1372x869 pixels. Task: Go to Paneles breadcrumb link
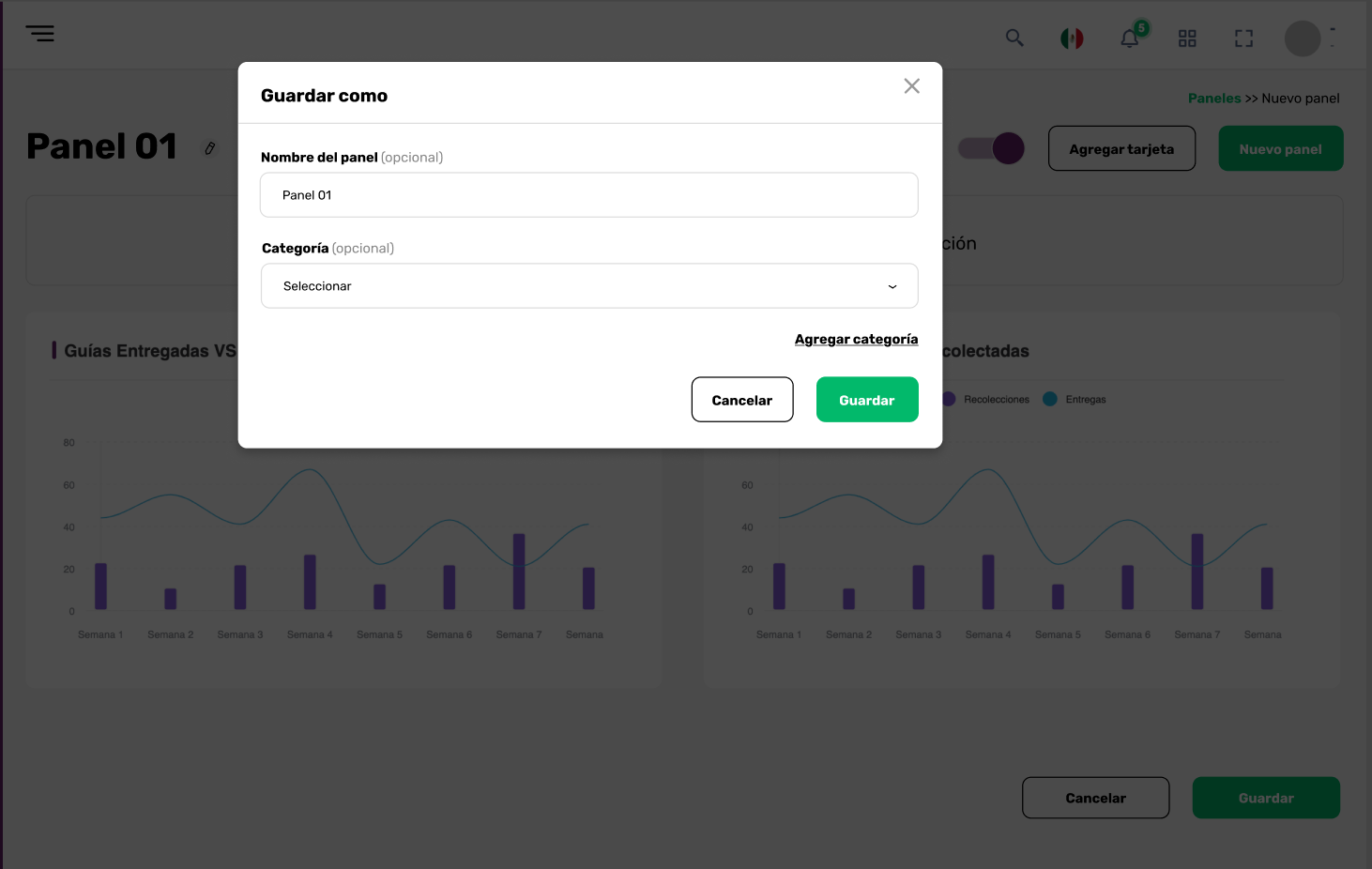1214,99
